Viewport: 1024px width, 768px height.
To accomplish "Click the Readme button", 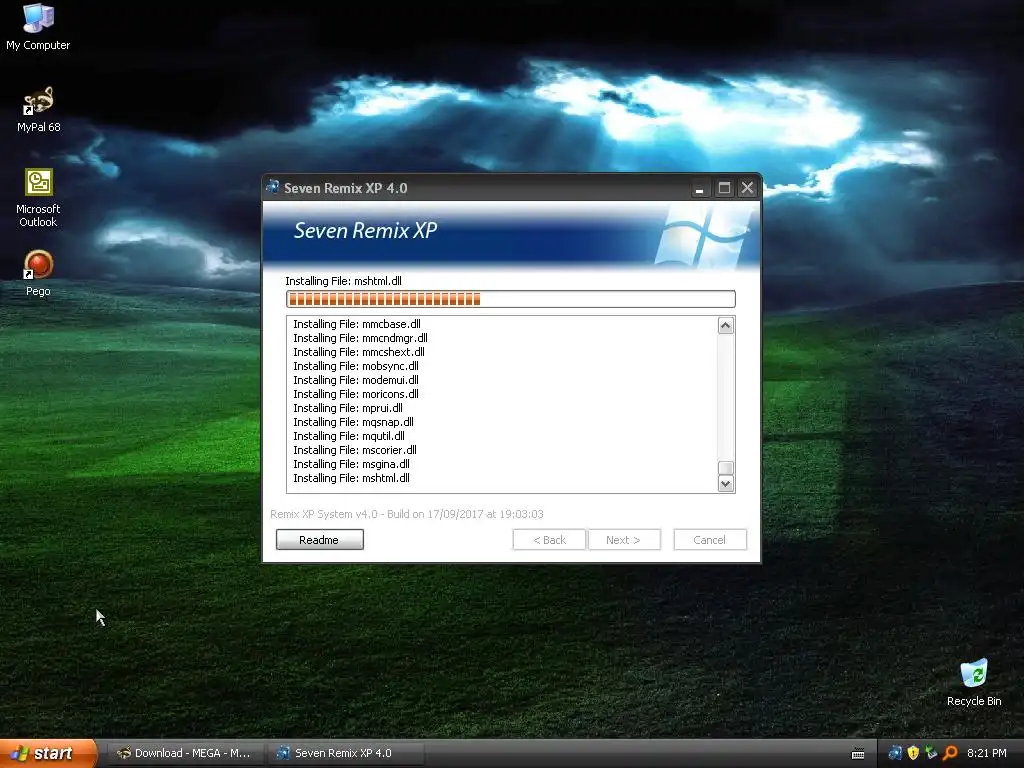I will 319,539.
